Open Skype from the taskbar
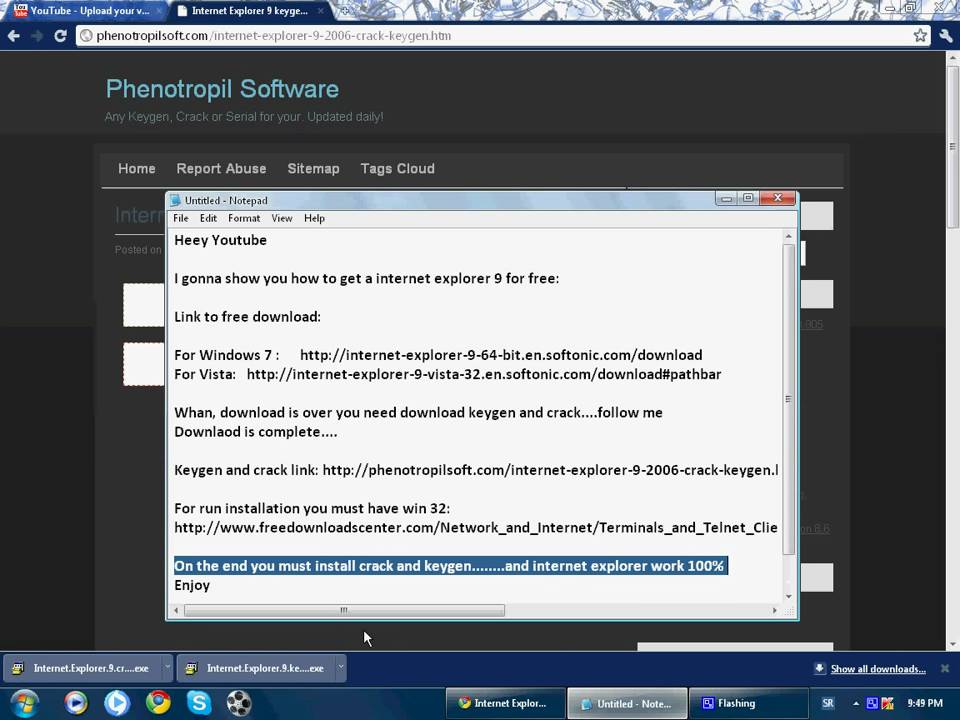This screenshot has height=720, width=960. click(x=199, y=702)
